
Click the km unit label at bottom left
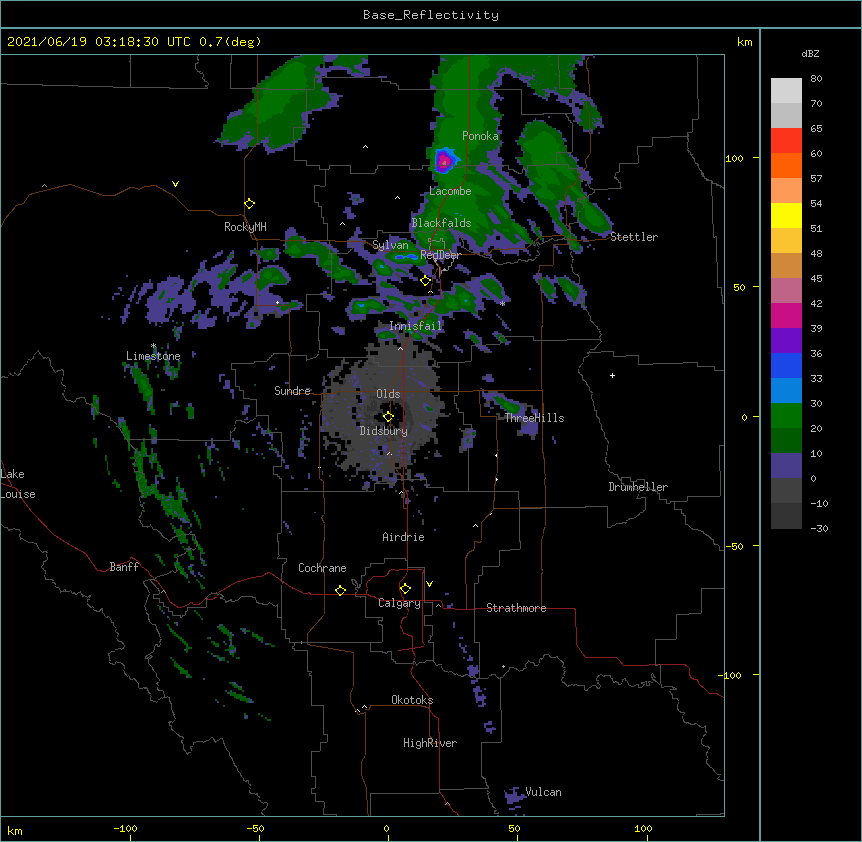click(x=14, y=830)
